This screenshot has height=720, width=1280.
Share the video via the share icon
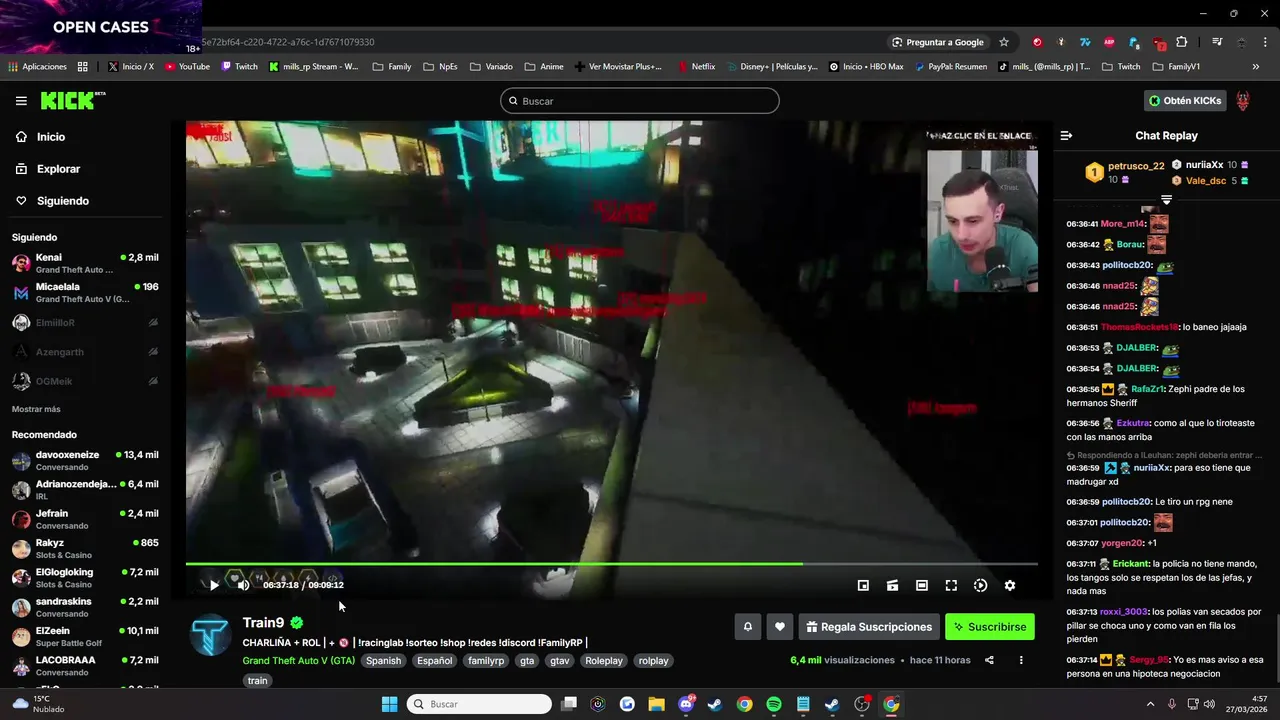(989, 660)
